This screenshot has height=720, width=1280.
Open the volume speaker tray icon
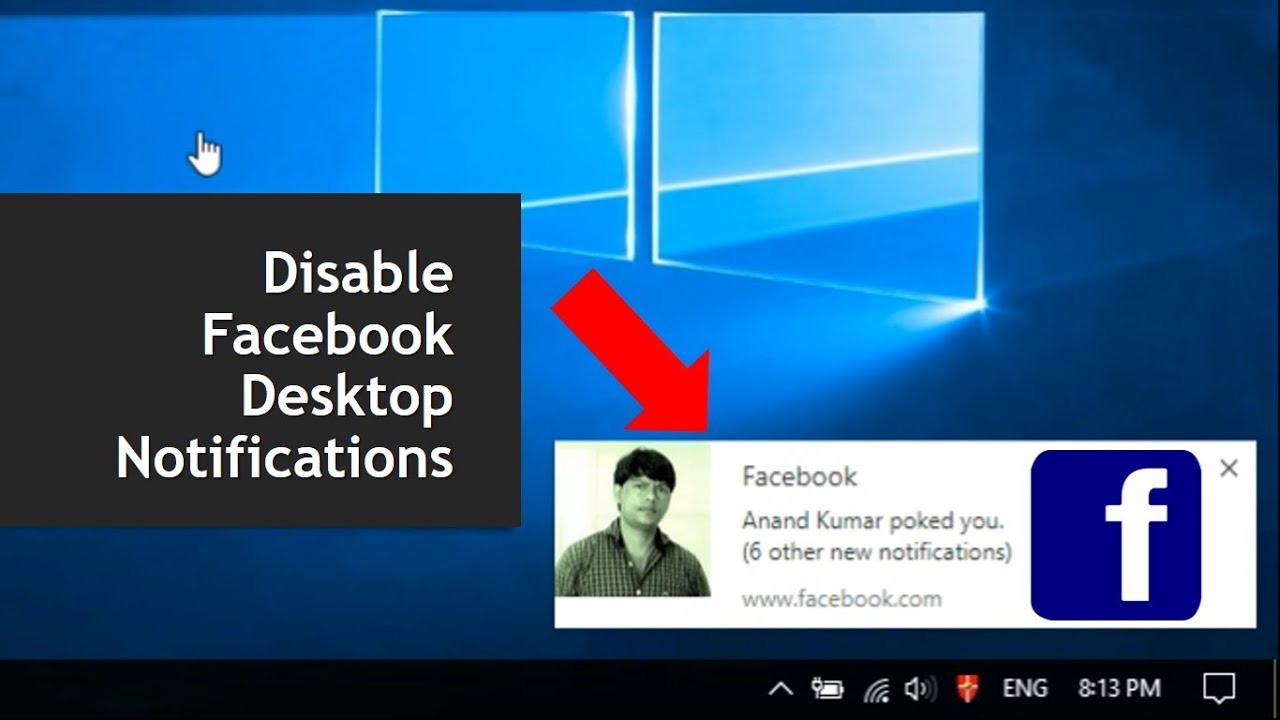click(x=920, y=689)
